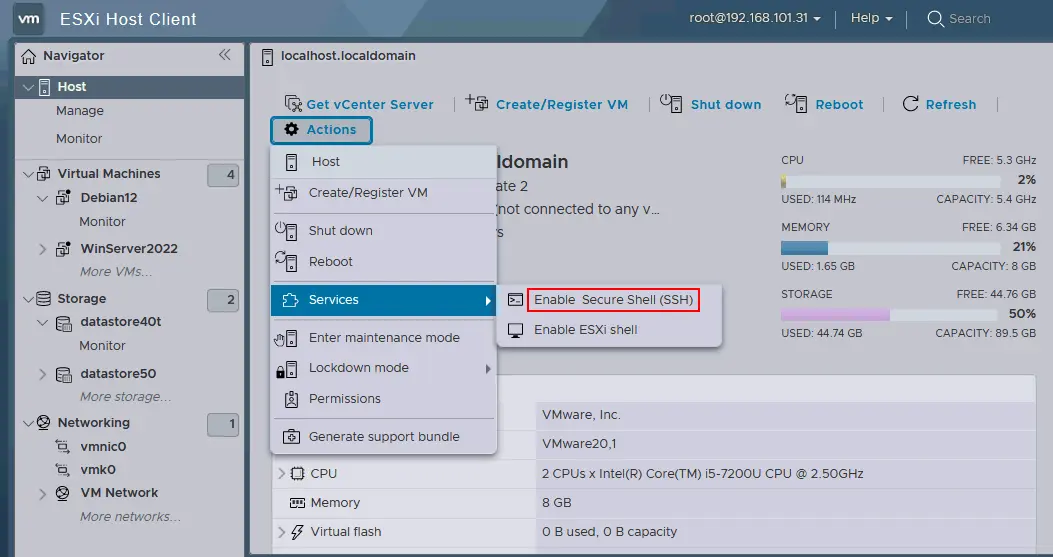Collapse the Navigator panel with double-chevron icon
The image size is (1053, 557).
224,55
